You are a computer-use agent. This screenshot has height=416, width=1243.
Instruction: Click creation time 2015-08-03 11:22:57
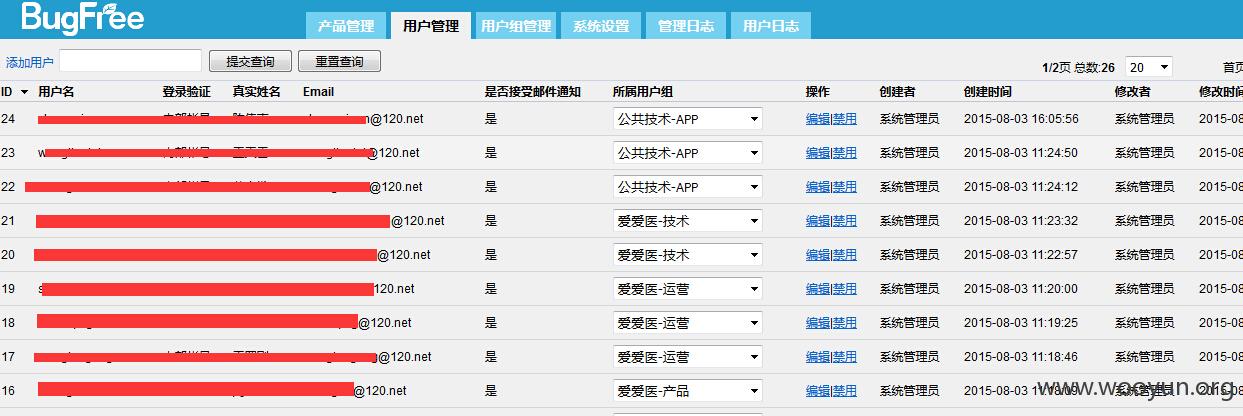pyautogui.click(x=1021, y=255)
